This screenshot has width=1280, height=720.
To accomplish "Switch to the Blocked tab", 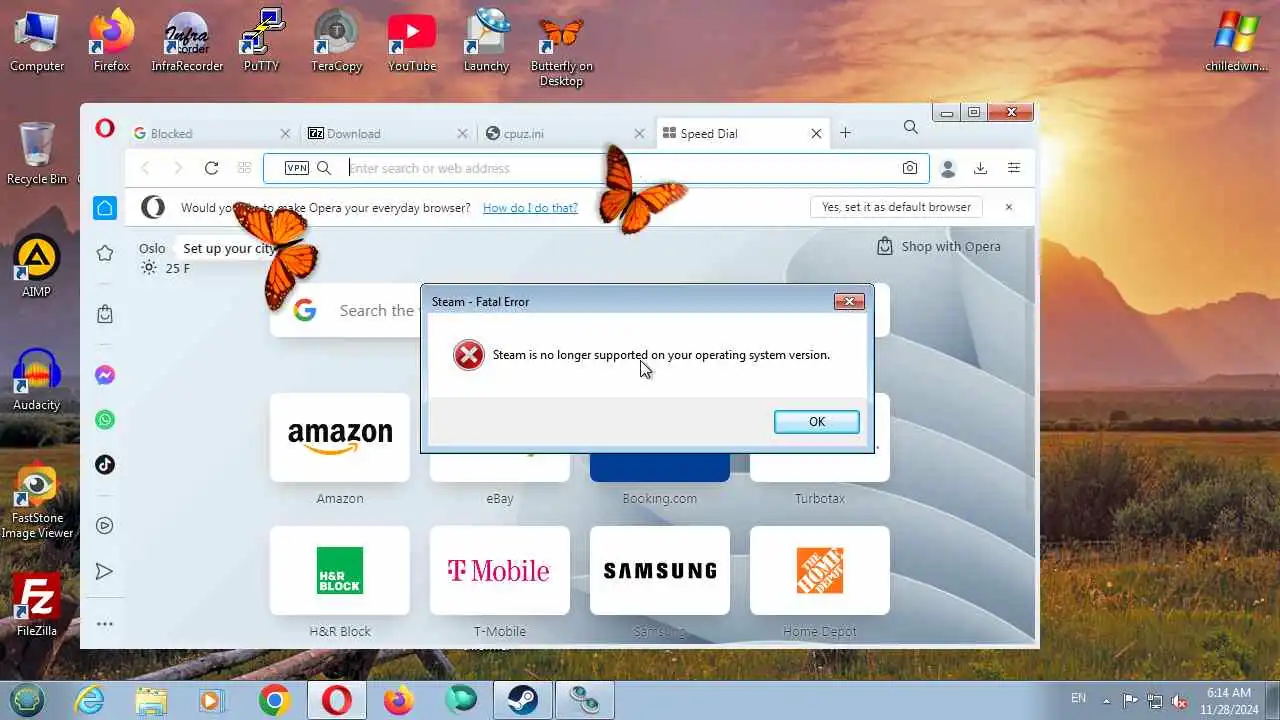I will pos(211,133).
